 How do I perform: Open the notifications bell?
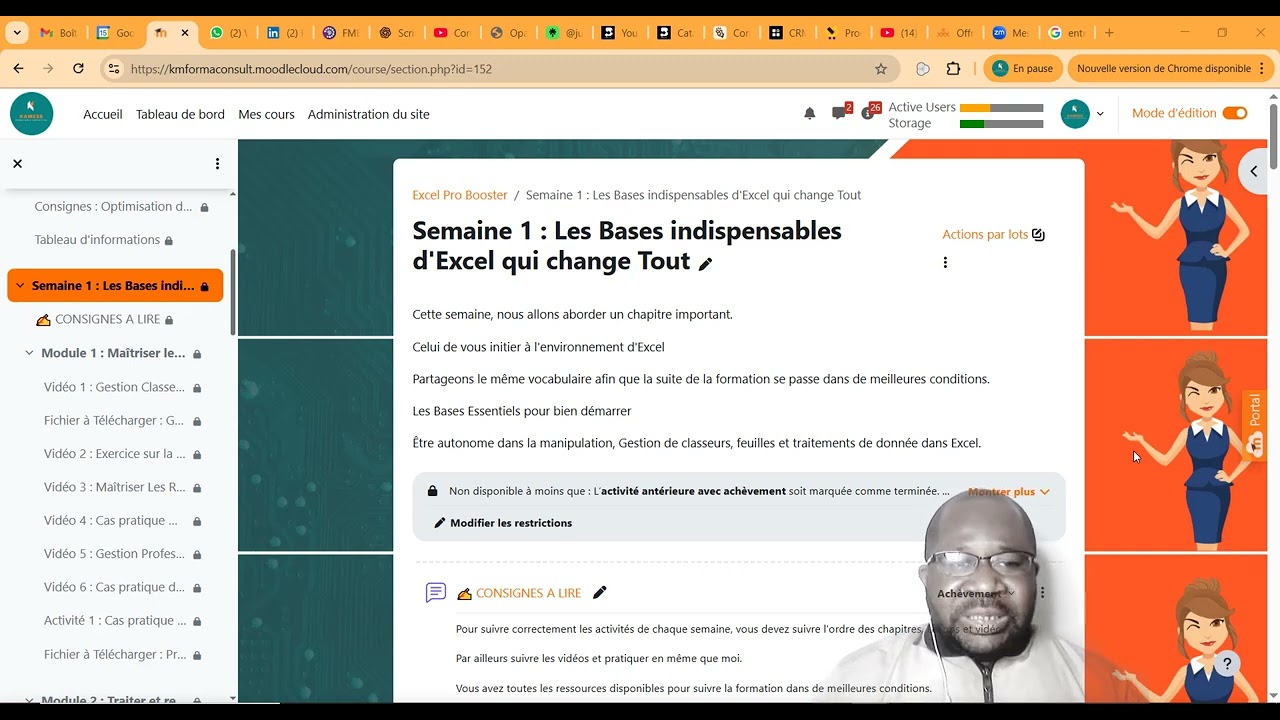coord(810,114)
